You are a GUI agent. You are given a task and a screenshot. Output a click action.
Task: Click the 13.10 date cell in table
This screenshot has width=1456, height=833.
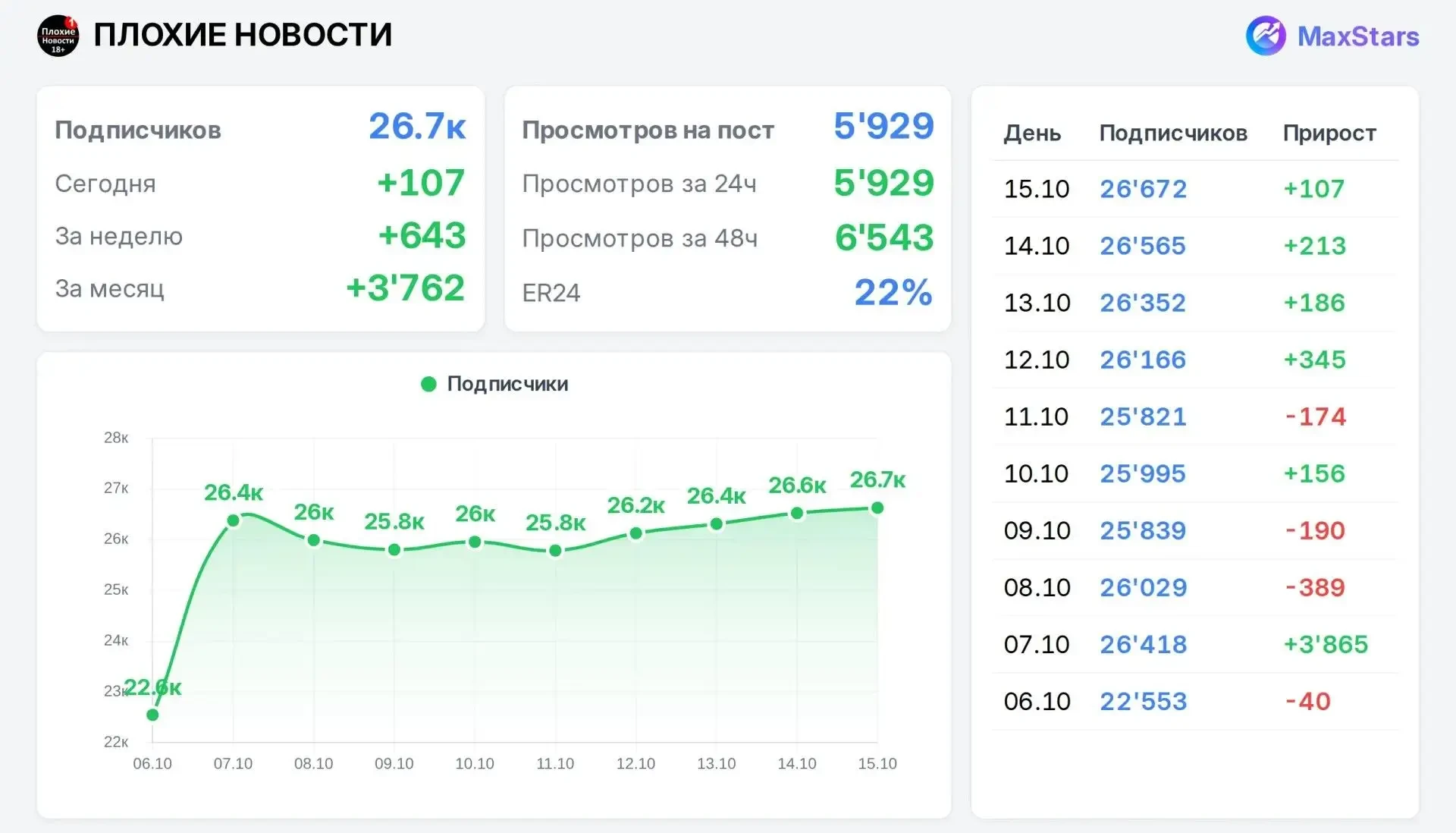click(x=1037, y=303)
